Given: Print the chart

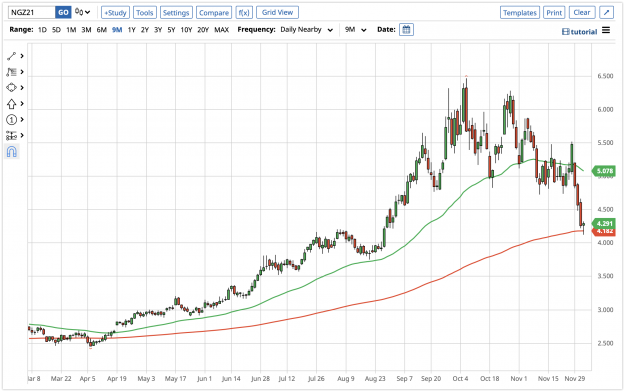Looking at the screenshot, I should coord(554,12).
